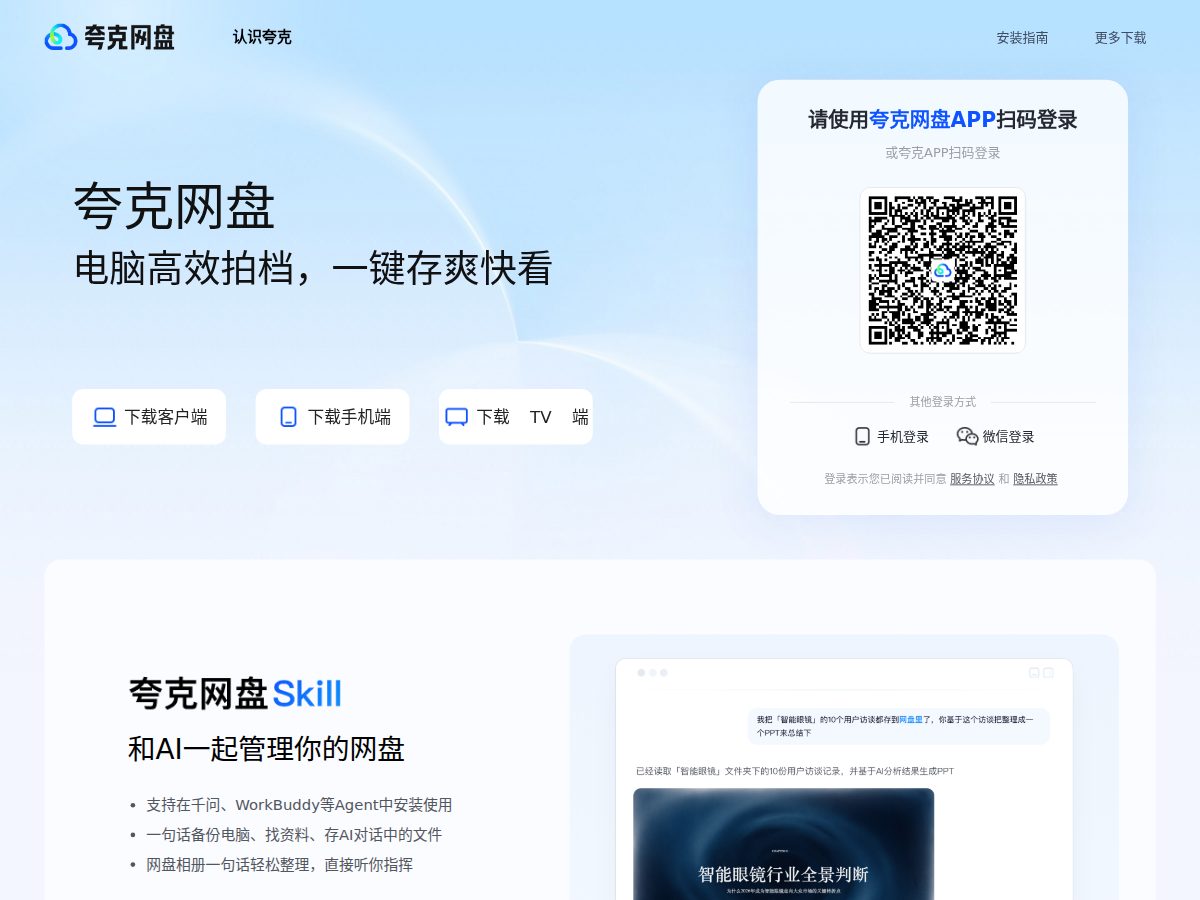
Task: Click the login QR code
Action: point(943,270)
